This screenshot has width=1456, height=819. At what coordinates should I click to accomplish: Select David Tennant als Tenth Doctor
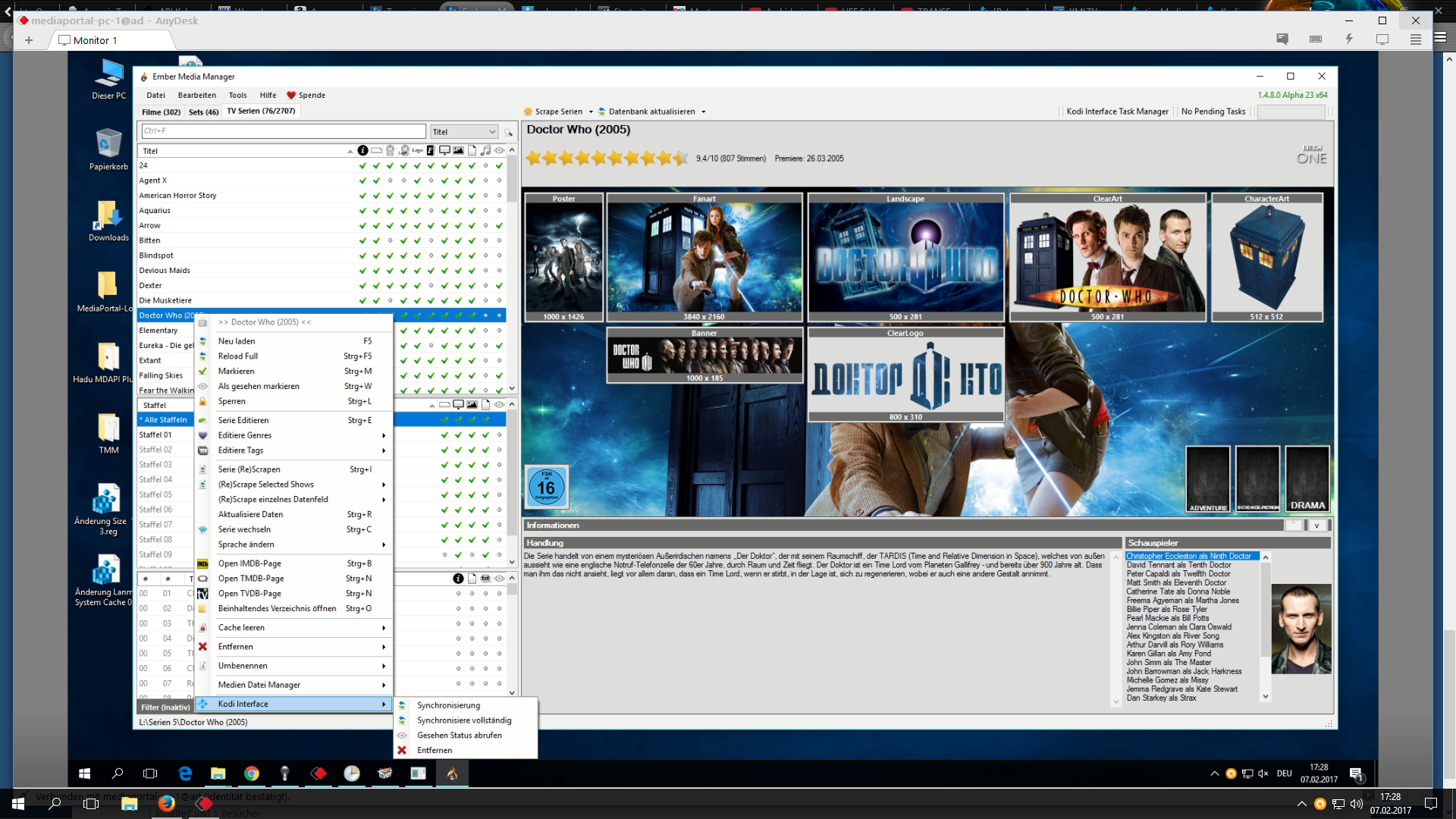coord(1178,565)
